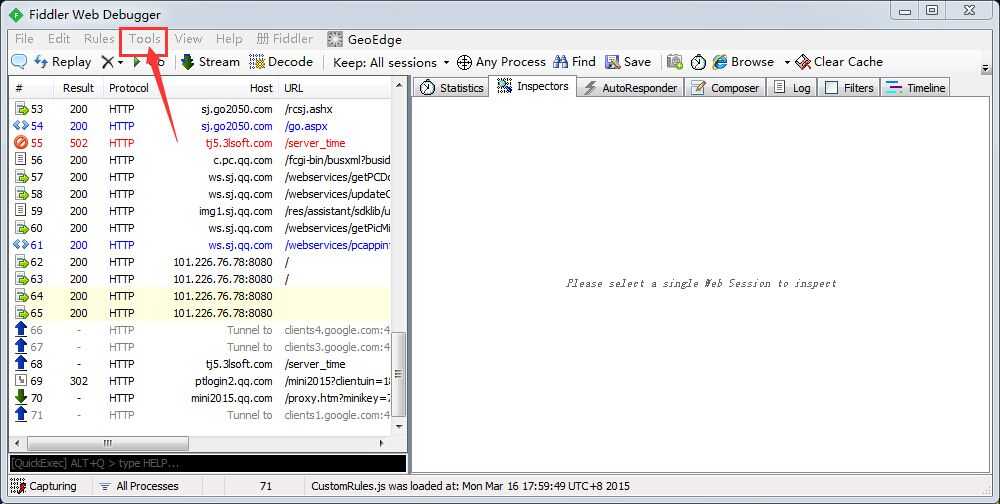
Task: Click the horizontal scrollbar right arrow
Action: (x=382, y=443)
